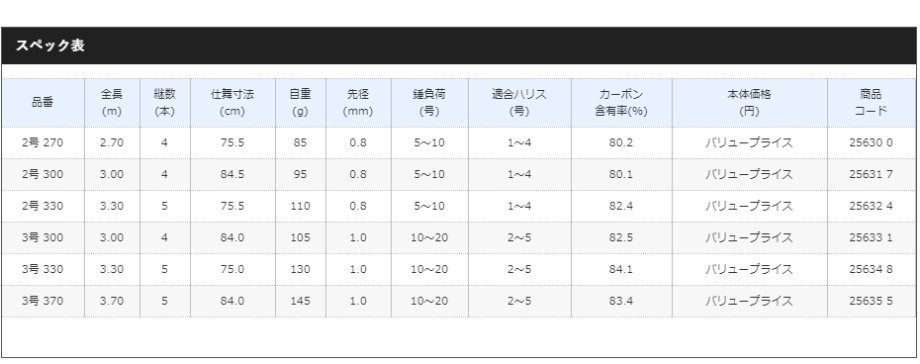Click the 仕舞寸法 (cm) column header
The height and width of the screenshot is (364, 920).
(232, 103)
